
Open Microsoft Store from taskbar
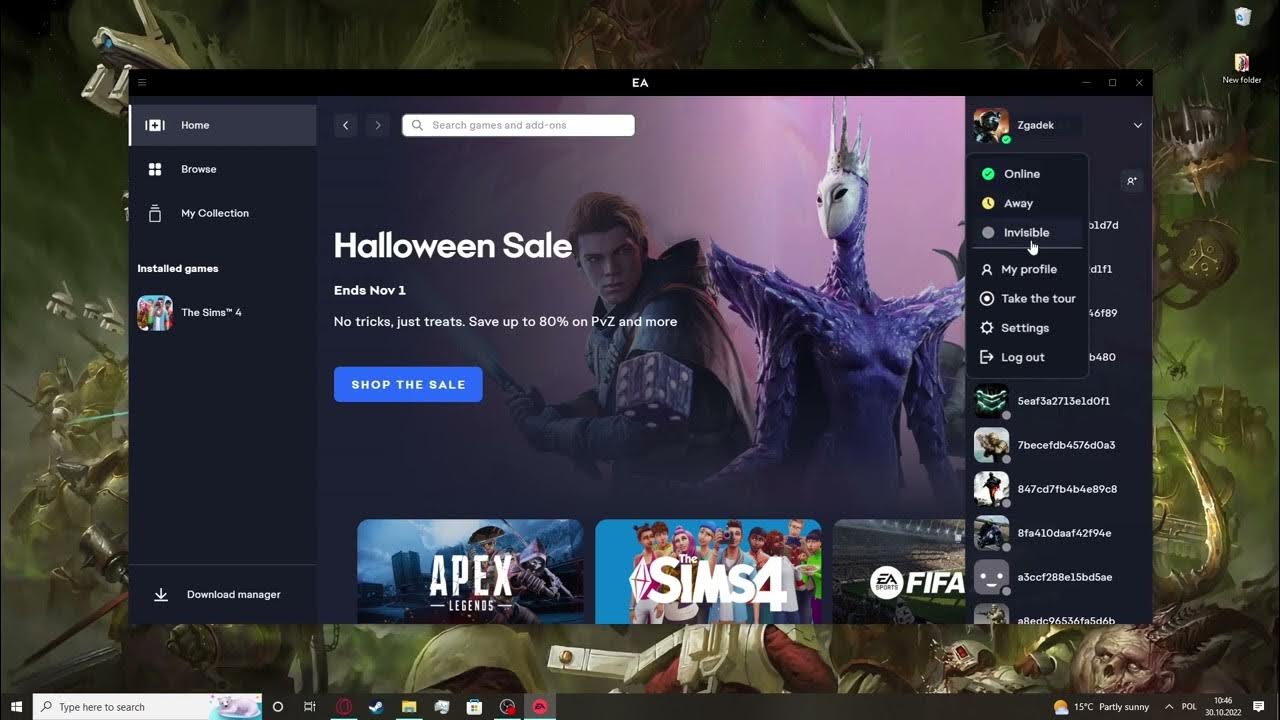click(475, 706)
